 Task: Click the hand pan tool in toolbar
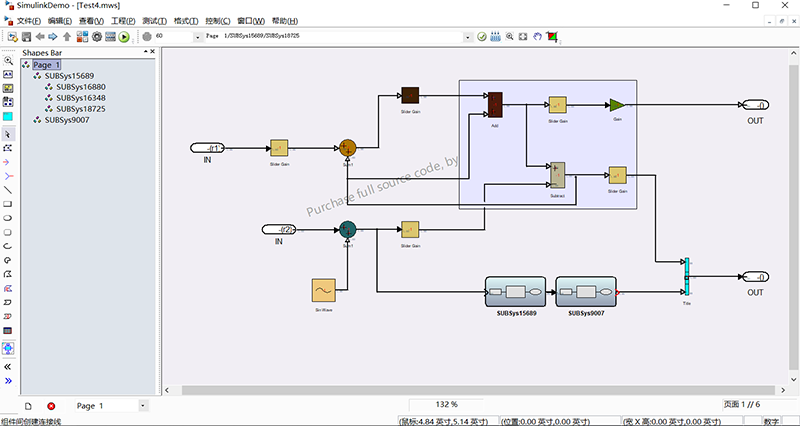[537, 37]
